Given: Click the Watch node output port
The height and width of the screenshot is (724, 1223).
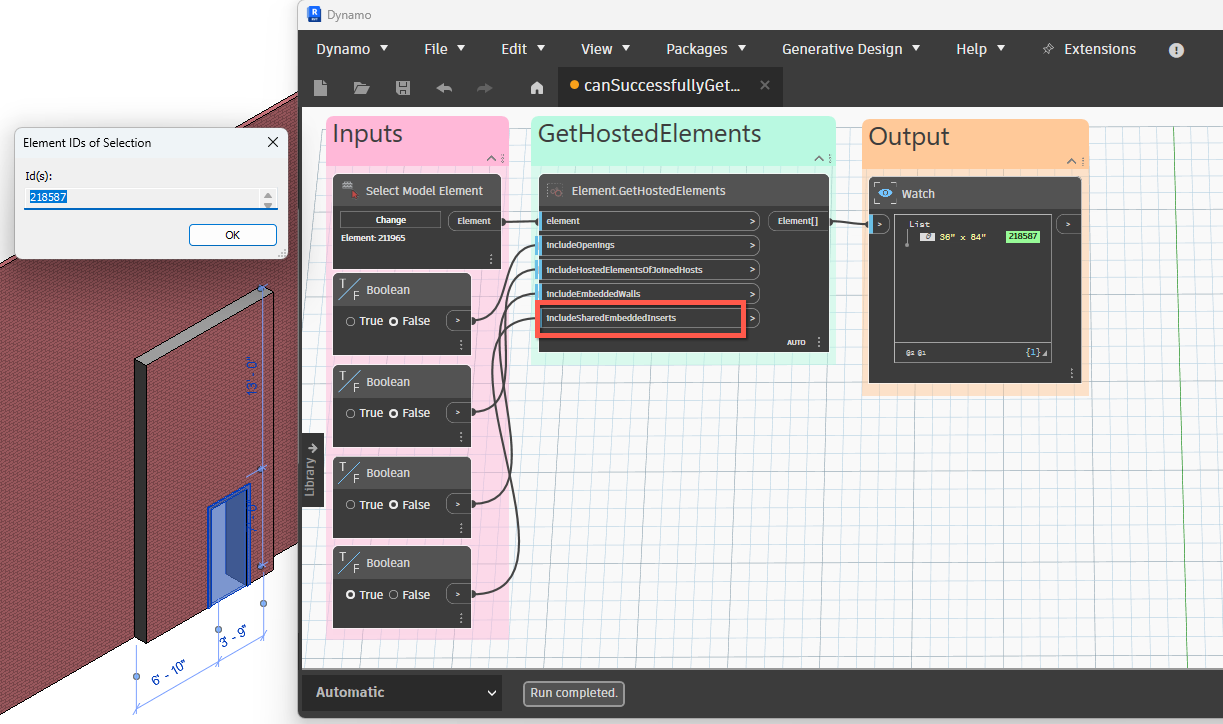Looking at the screenshot, I should coord(1068,224).
